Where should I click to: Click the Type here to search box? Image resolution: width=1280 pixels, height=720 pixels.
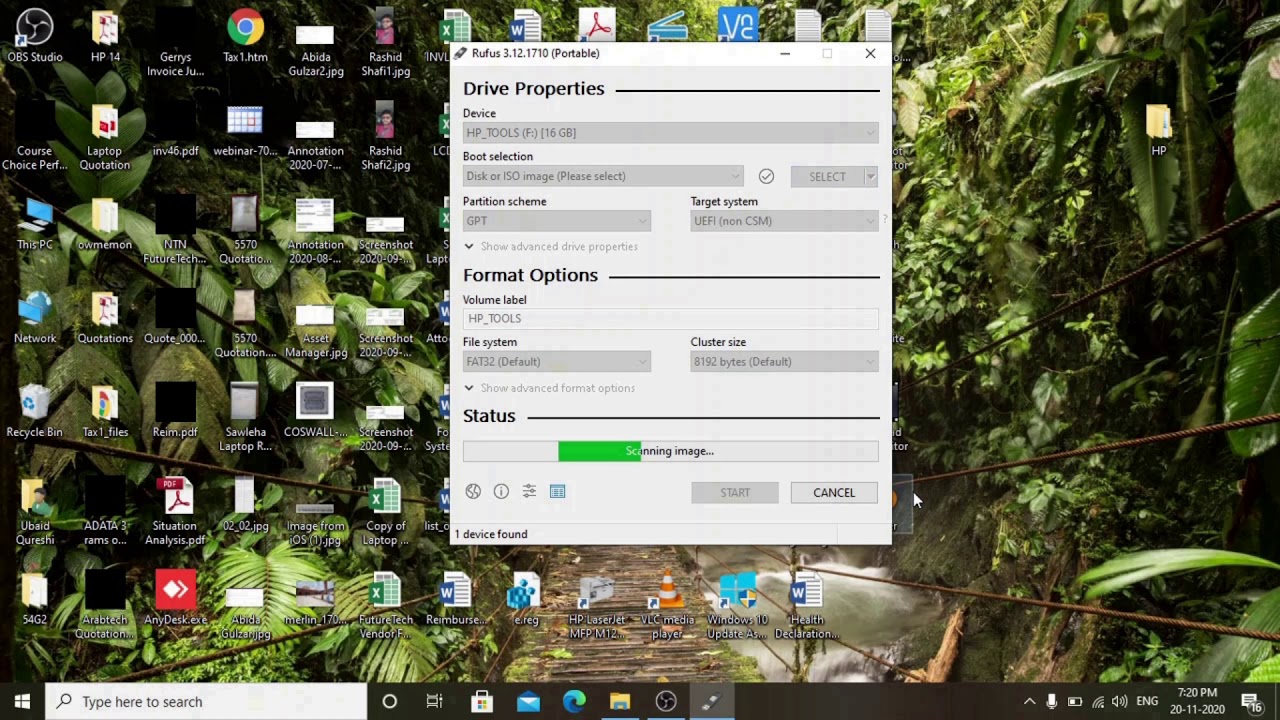click(x=206, y=701)
